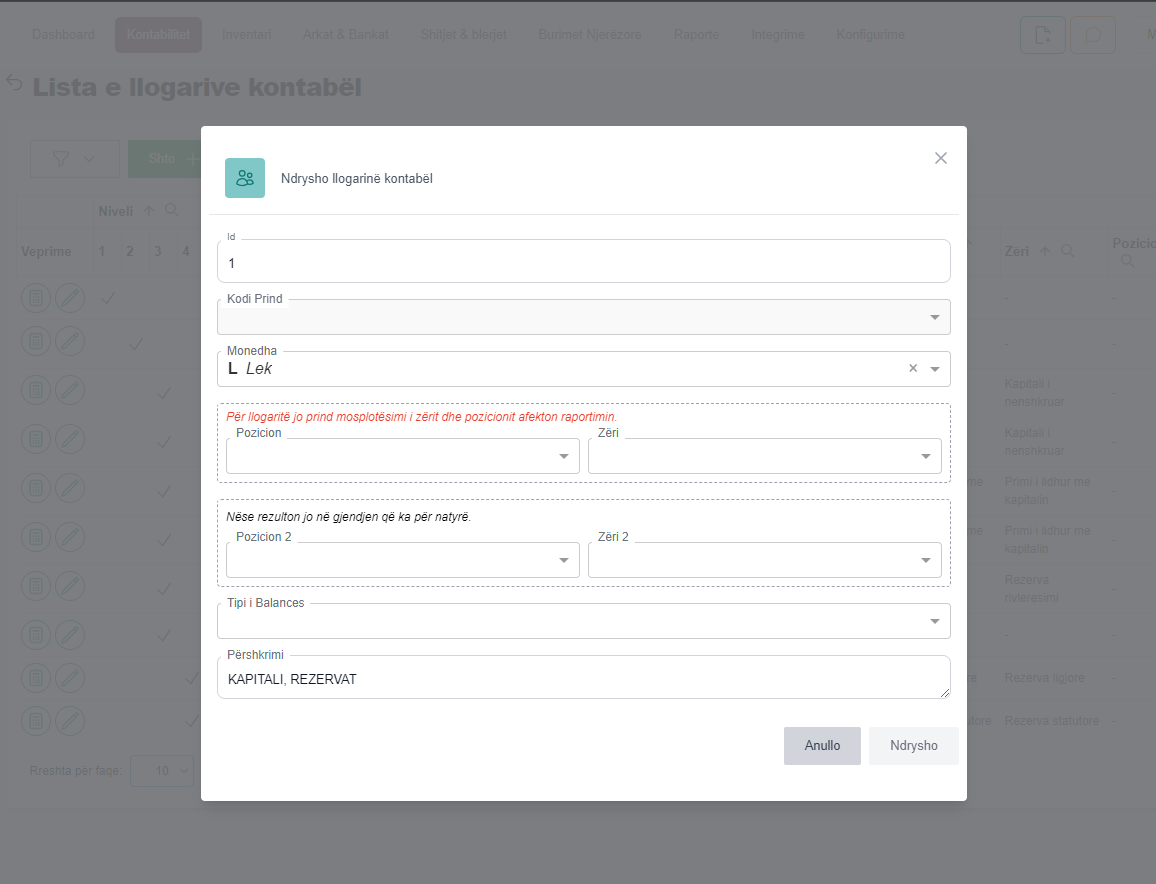Open the Zëri 2 dropdown

[x=925, y=560]
